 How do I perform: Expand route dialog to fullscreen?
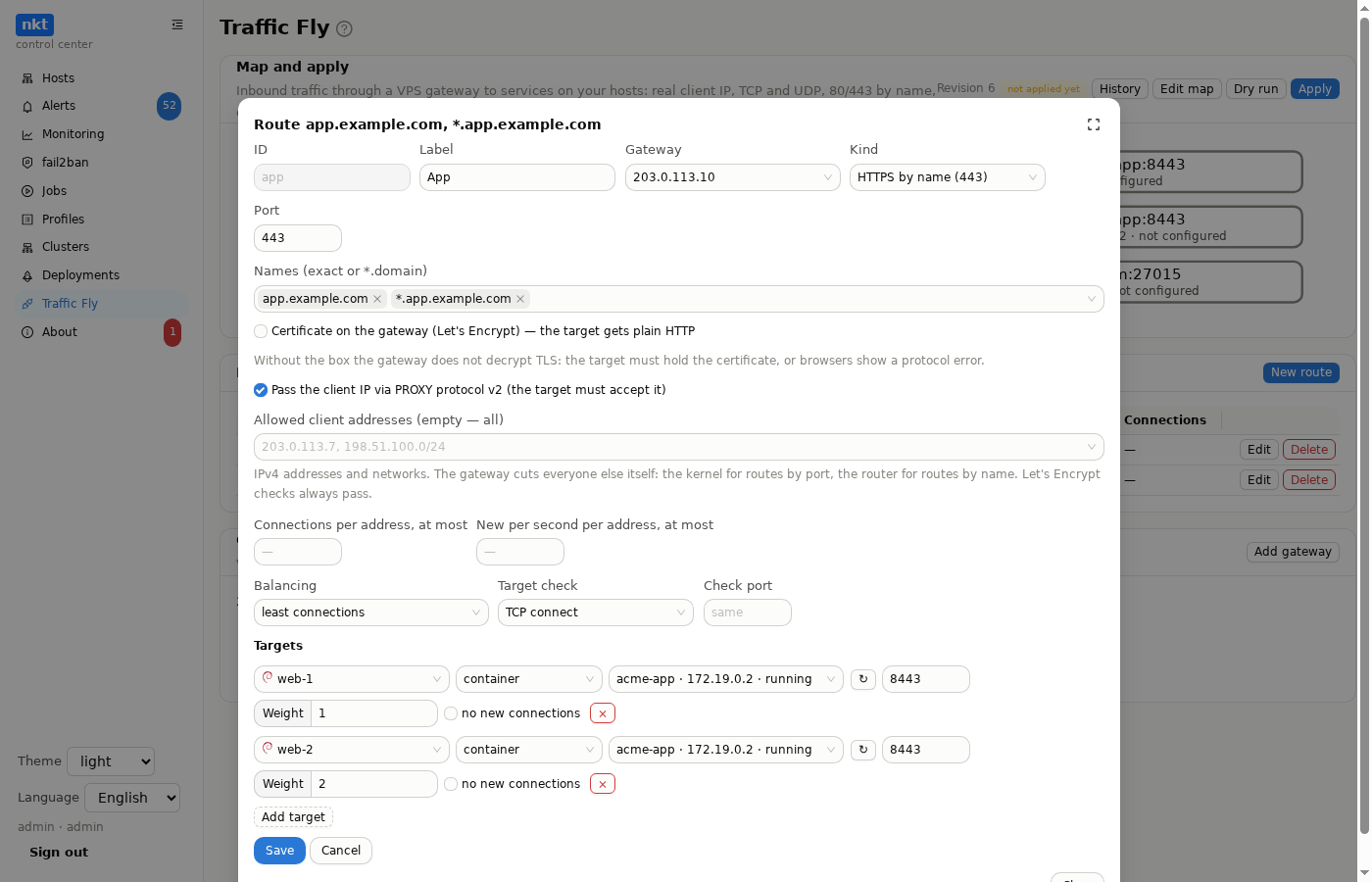point(1094,124)
